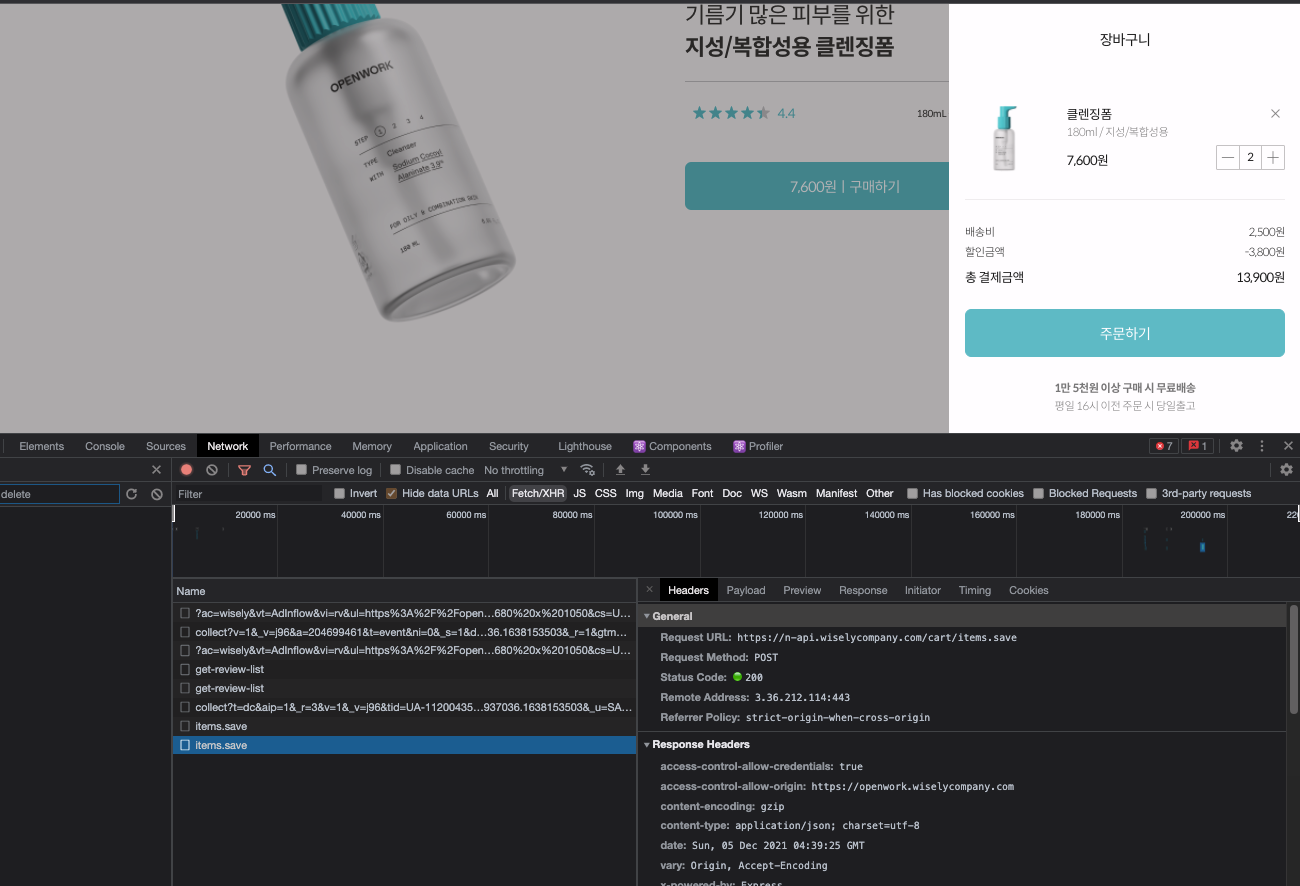This screenshot has width=1300, height=886.
Task: Filter requests by Img type
Action: 635,494
